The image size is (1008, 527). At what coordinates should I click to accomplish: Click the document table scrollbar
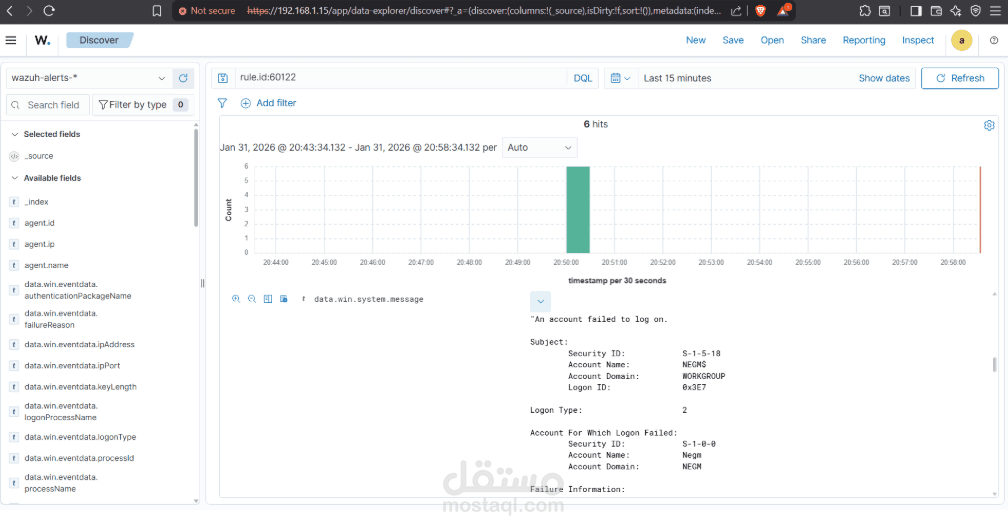pos(994,364)
